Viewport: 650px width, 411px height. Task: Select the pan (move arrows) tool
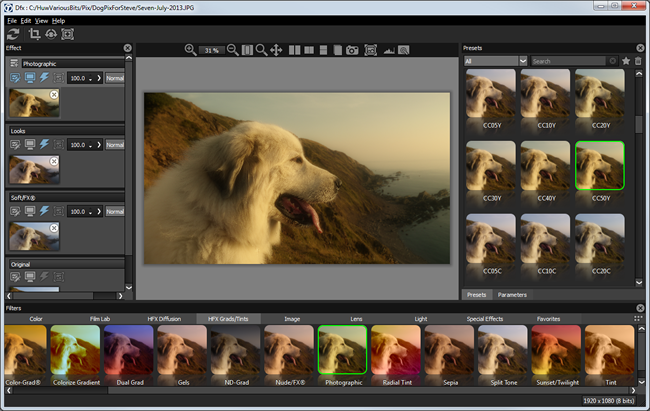coord(276,50)
